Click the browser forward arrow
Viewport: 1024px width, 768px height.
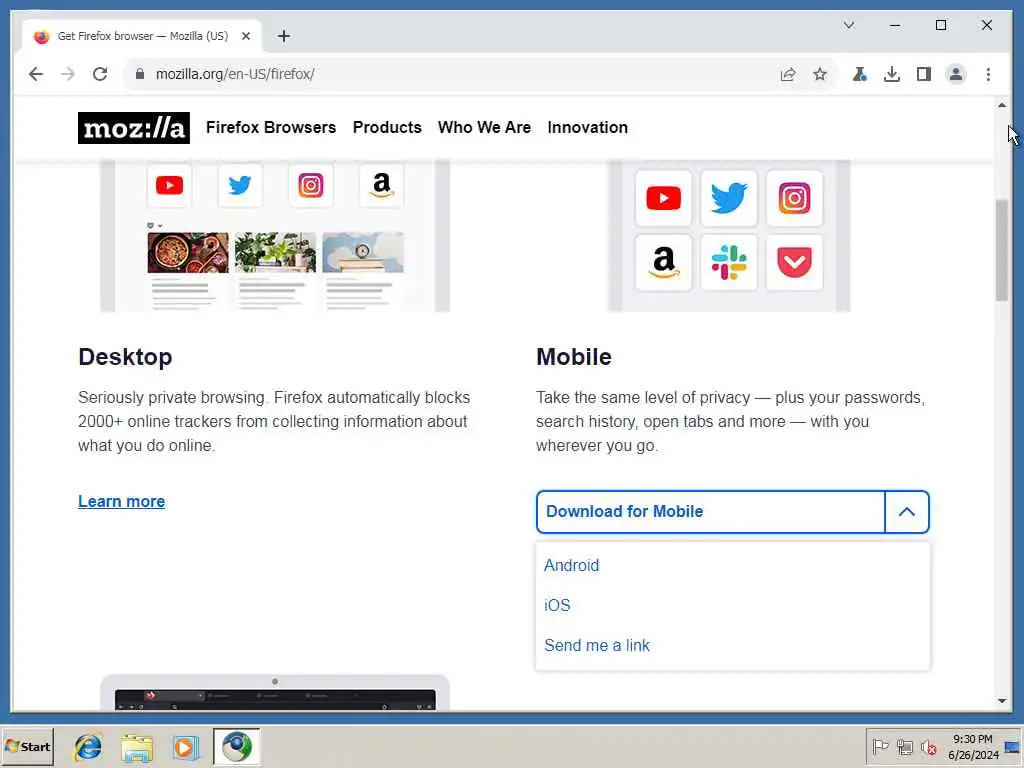[x=68, y=74]
